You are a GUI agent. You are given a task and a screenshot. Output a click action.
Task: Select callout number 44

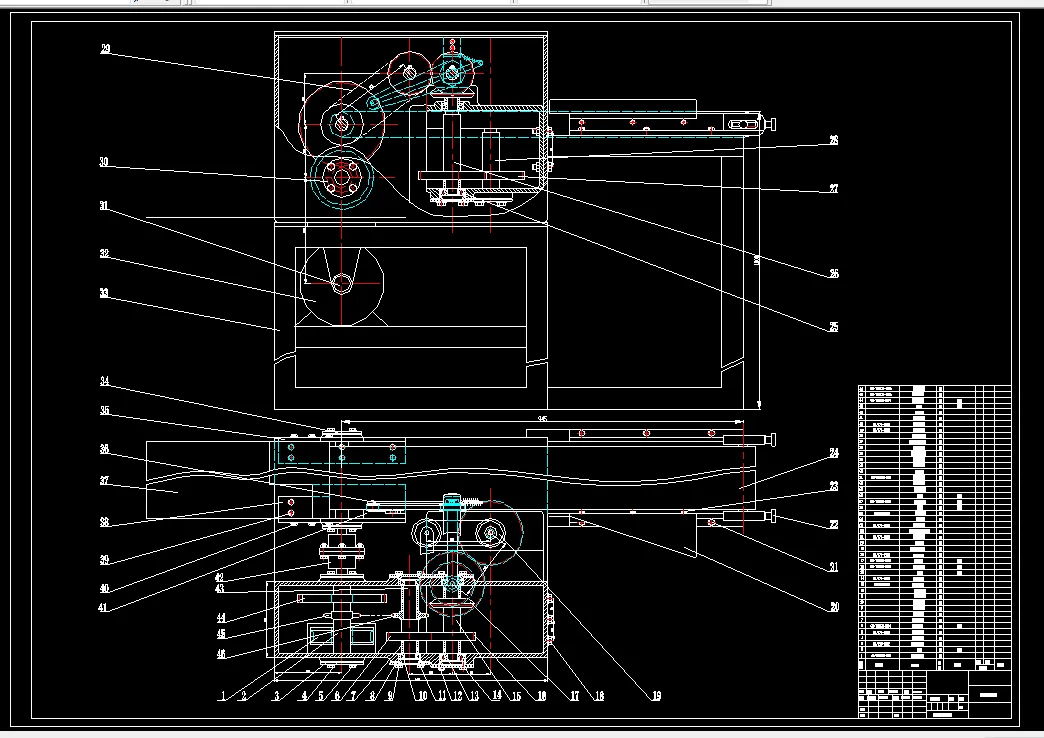coord(221,619)
